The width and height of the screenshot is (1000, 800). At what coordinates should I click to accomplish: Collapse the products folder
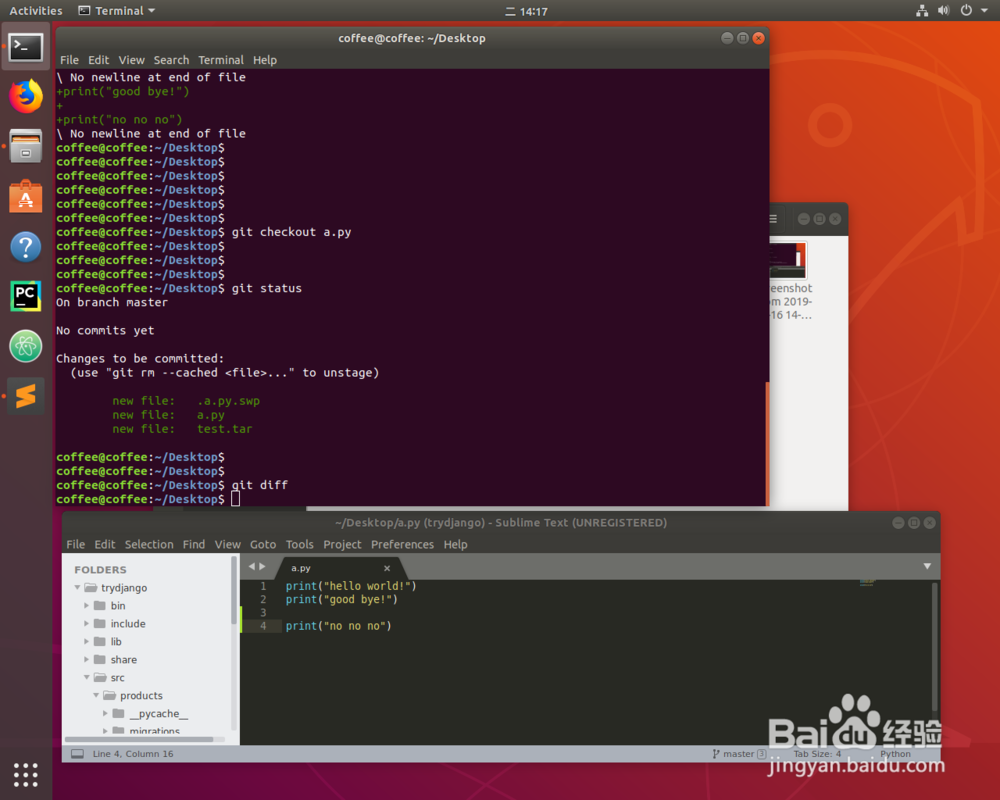coord(96,695)
